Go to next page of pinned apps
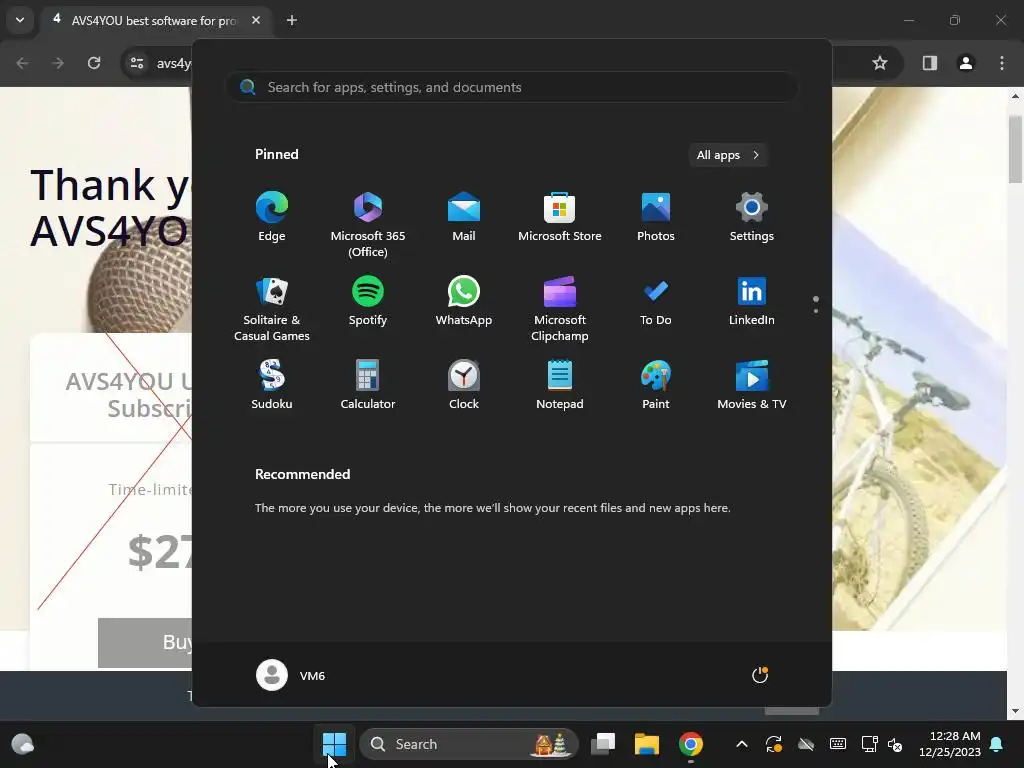 [x=816, y=310]
